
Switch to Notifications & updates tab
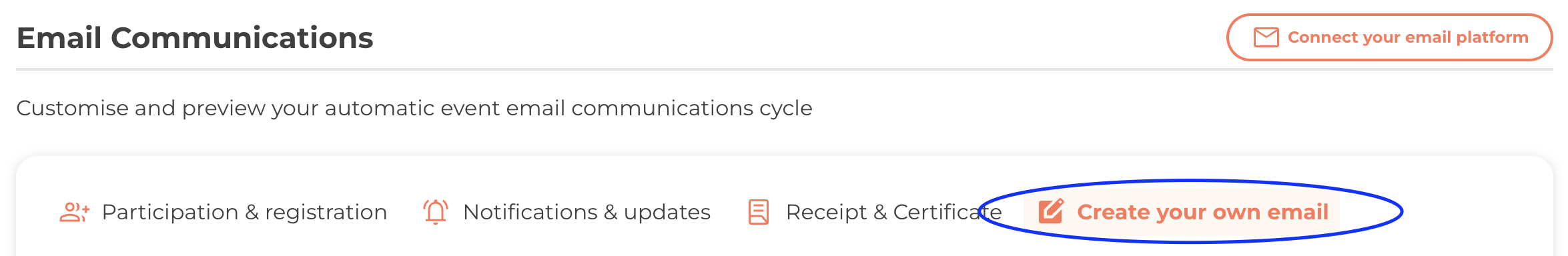567,212
